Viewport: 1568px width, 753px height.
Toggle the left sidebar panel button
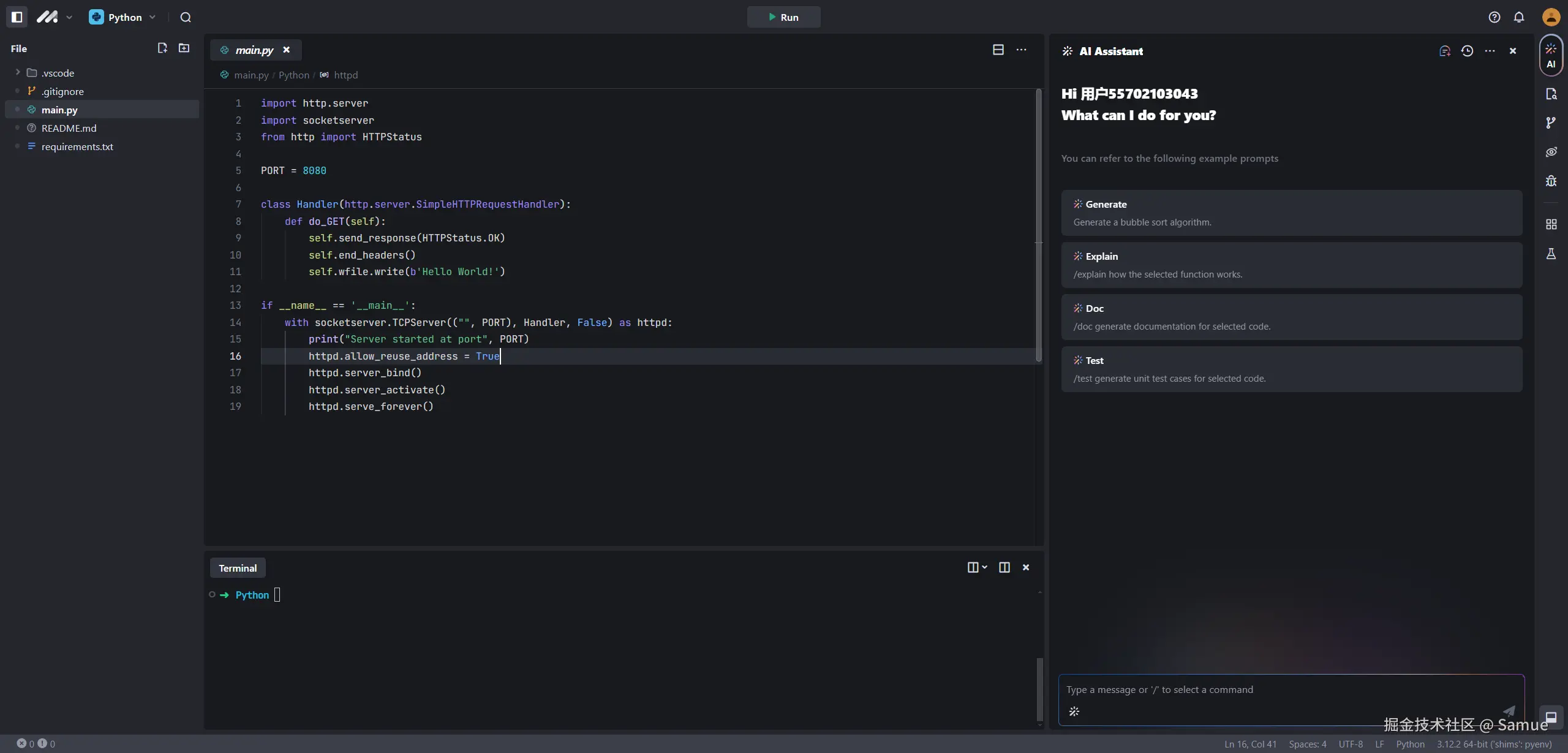[x=17, y=17]
